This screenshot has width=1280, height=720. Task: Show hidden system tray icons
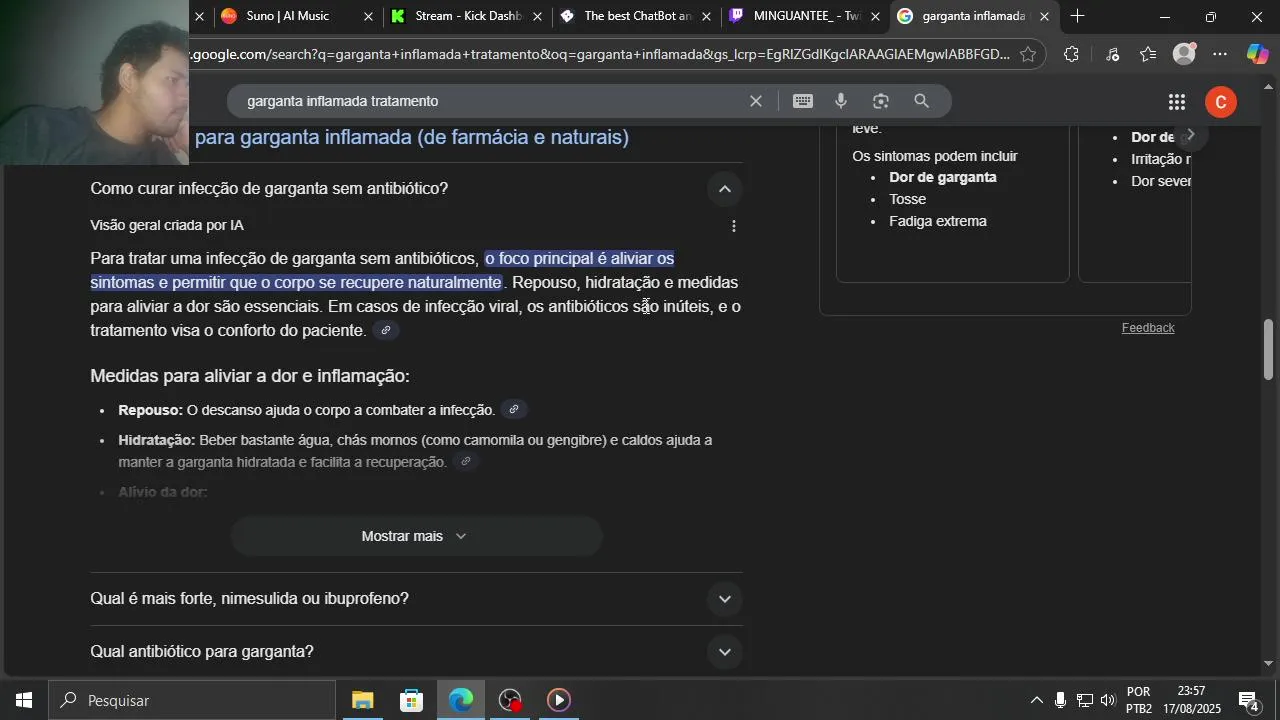(x=1036, y=700)
